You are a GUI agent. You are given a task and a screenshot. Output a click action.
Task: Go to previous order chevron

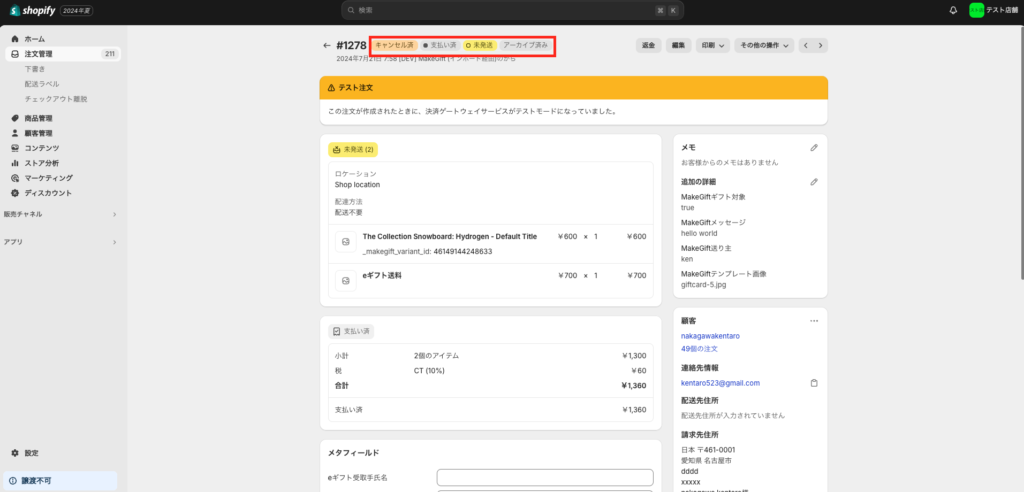point(806,45)
